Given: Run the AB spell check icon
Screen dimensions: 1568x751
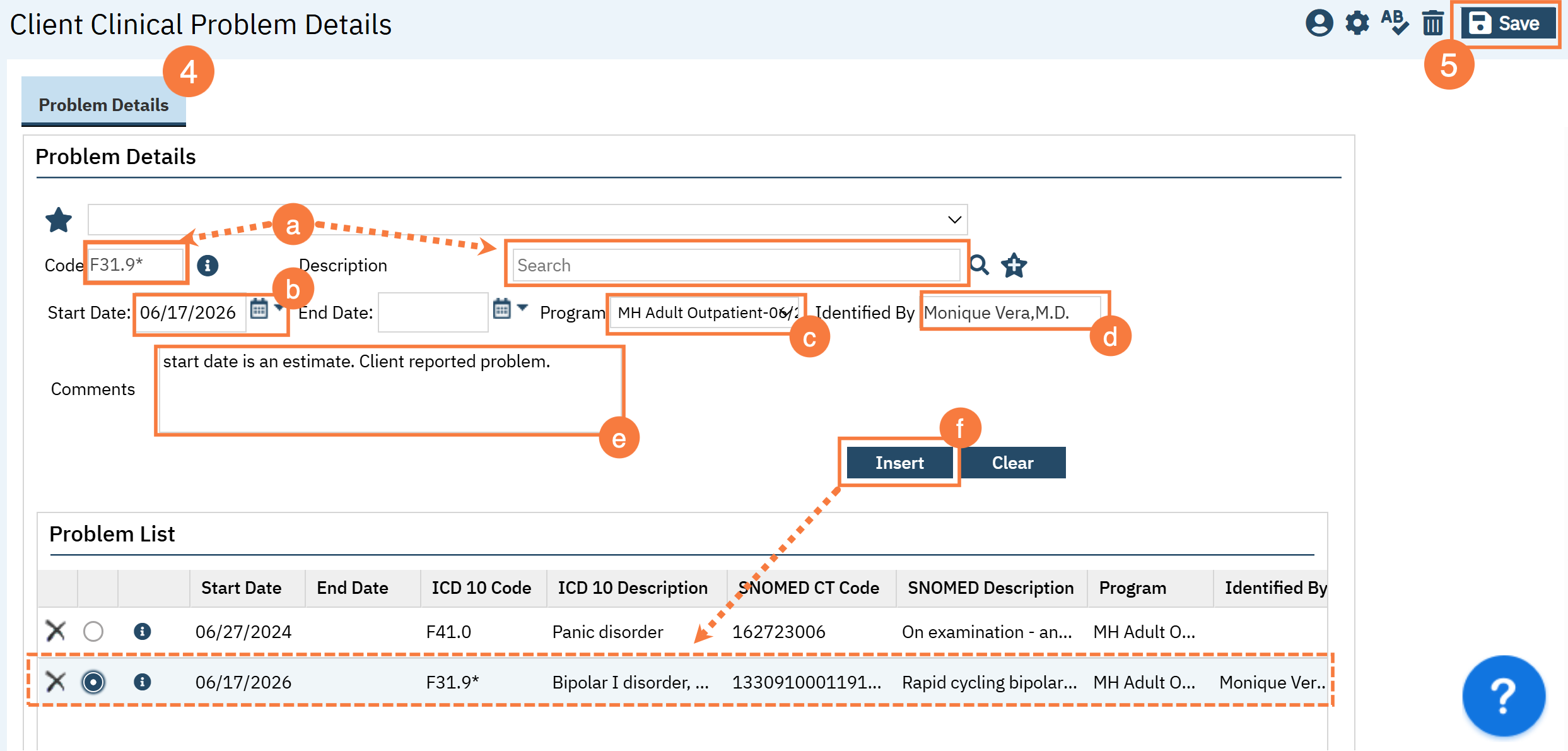Looking at the screenshot, I should pyautogui.click(x=1394, y=23).
